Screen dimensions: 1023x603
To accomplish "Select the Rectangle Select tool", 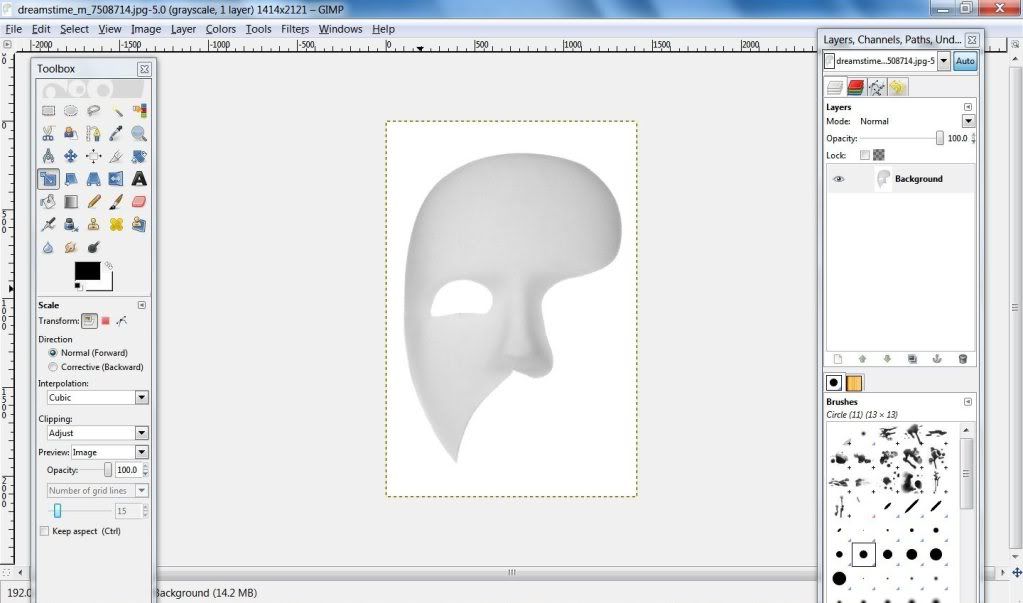I will coord(48,111).
